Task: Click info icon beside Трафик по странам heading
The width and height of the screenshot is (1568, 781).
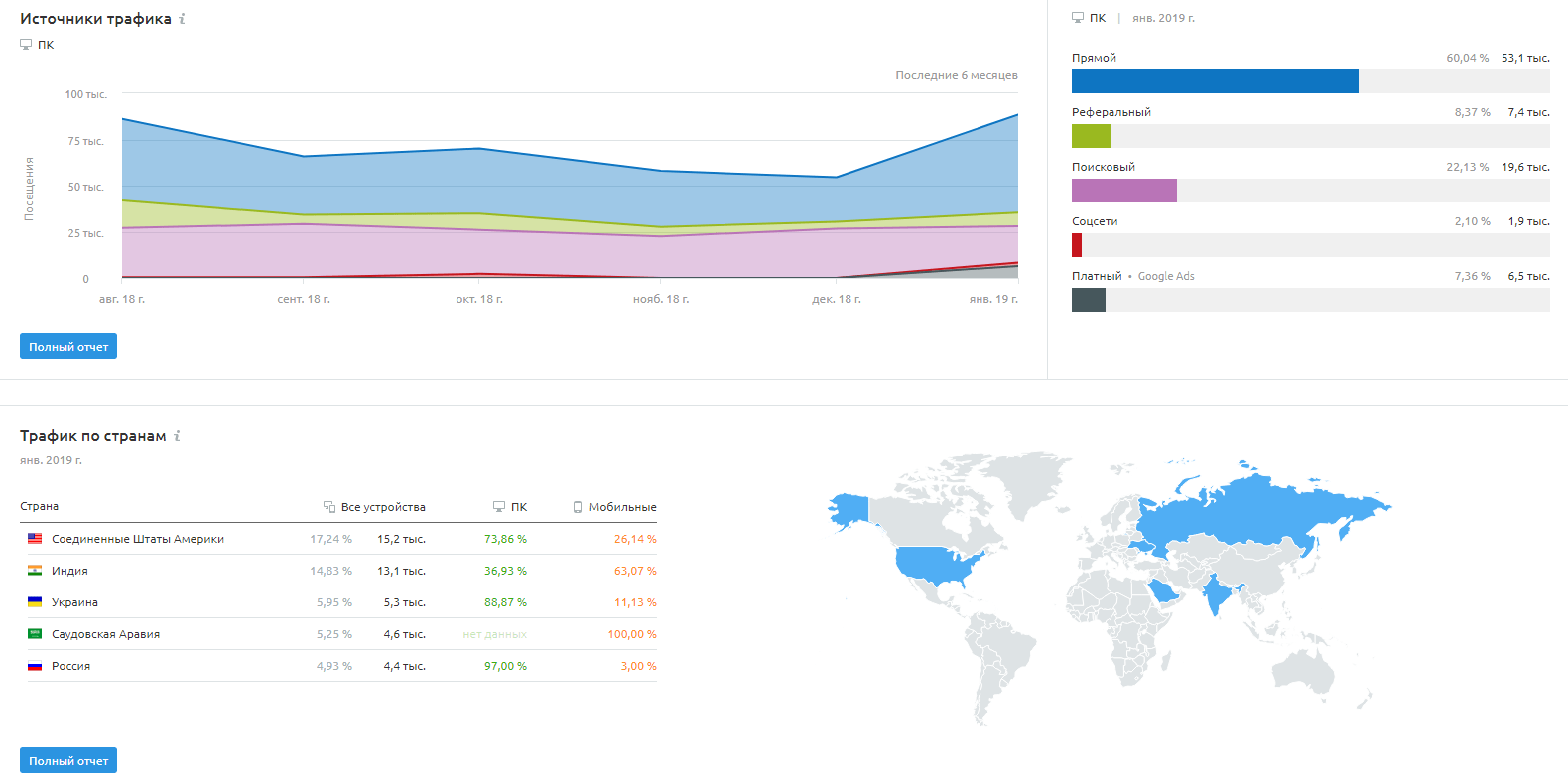Action: click(177, 436)
